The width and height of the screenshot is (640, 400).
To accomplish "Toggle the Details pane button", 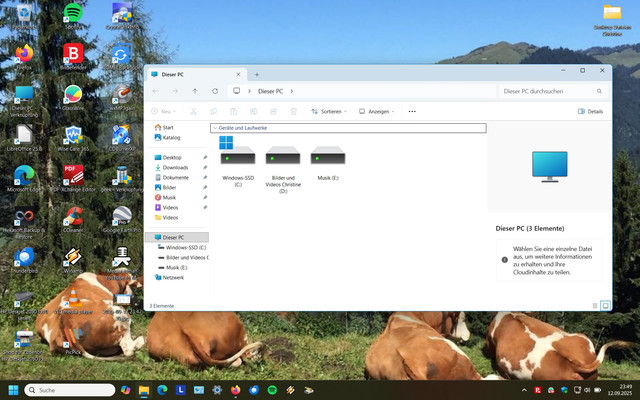I will pos(590,111).
